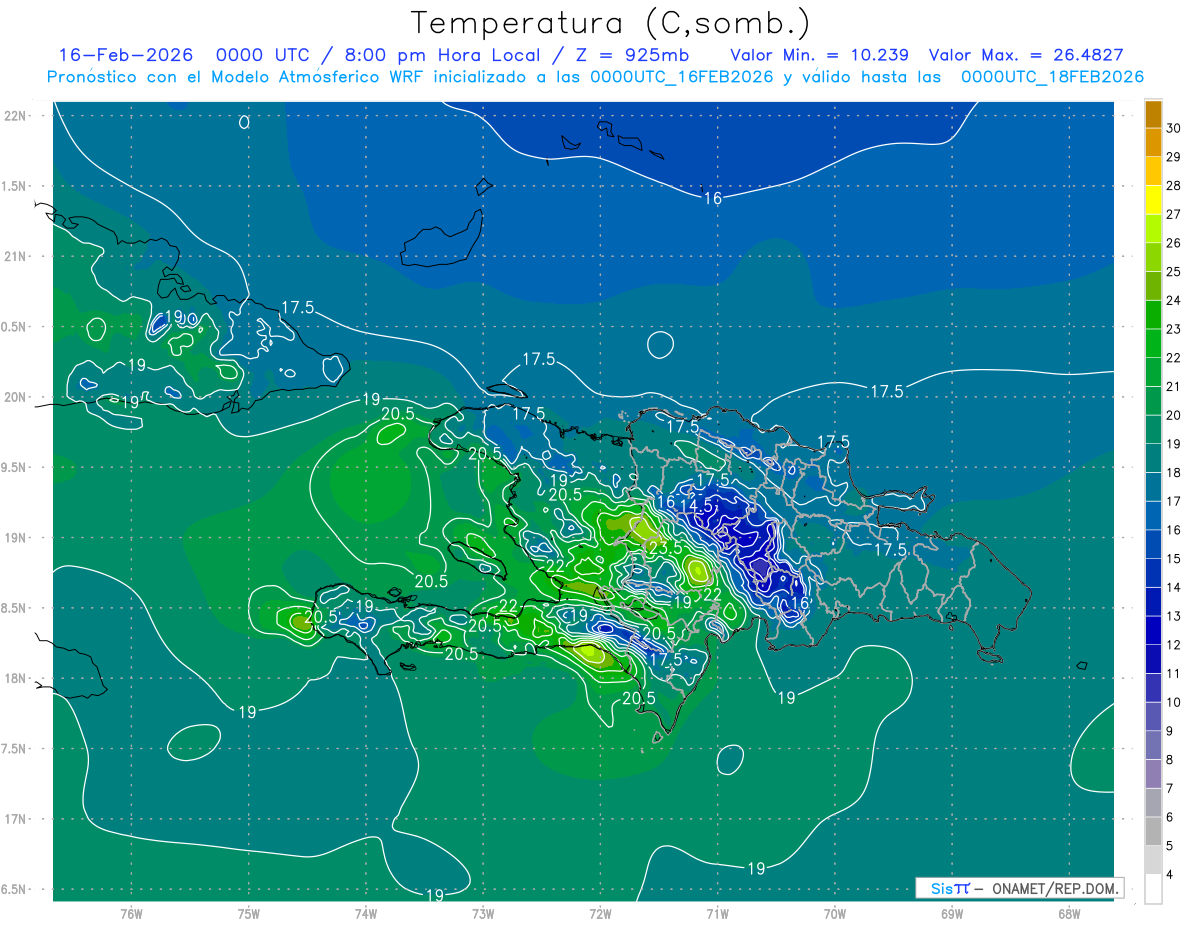The height and width of the screenshot is (927, 1200).
Task: Click the SisTT logo in the watermark
Action: pos(949,888)
